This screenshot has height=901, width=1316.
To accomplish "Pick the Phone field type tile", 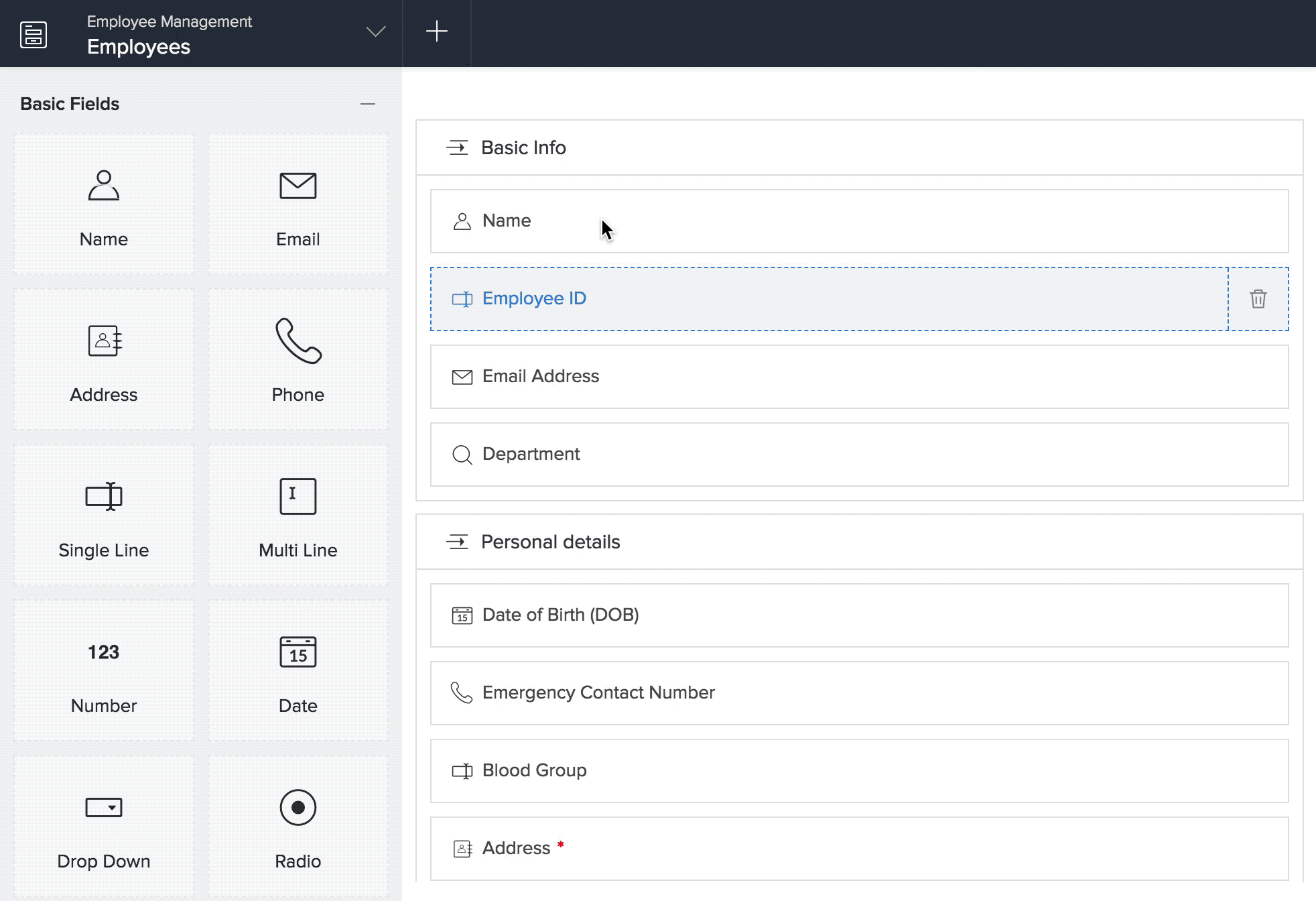I will pos(298,360).
